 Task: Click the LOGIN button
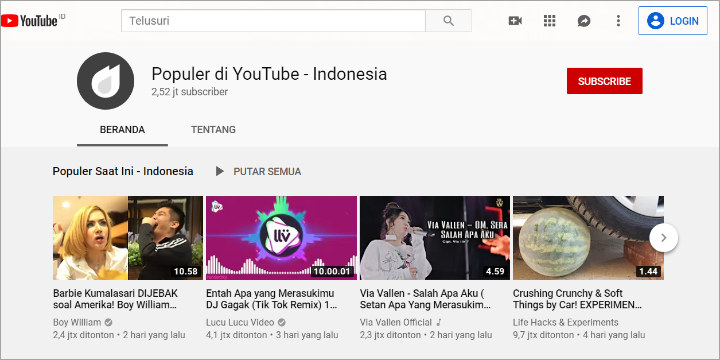point(673,21)
